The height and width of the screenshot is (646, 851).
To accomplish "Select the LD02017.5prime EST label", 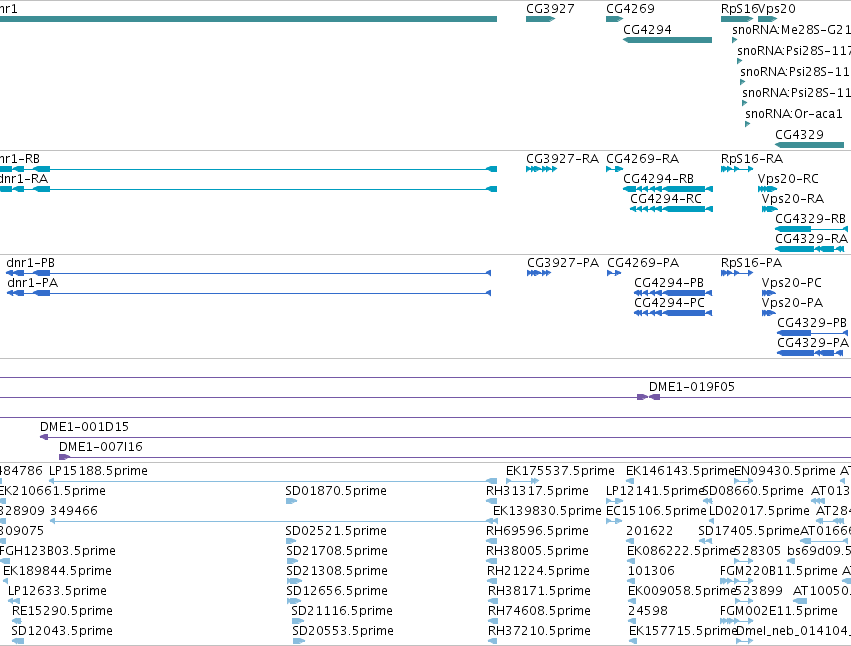I will [x=759, y=511].
